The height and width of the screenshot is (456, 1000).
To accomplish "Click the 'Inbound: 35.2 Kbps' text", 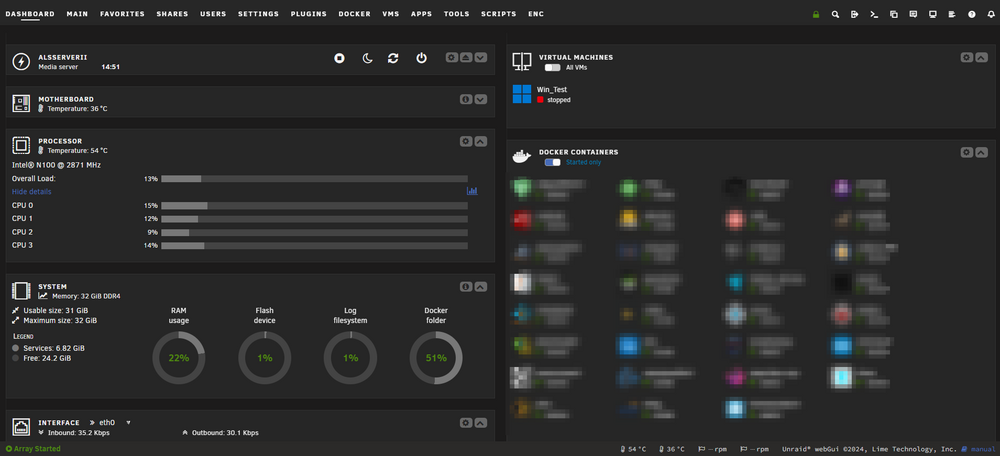I will point(78,433).
